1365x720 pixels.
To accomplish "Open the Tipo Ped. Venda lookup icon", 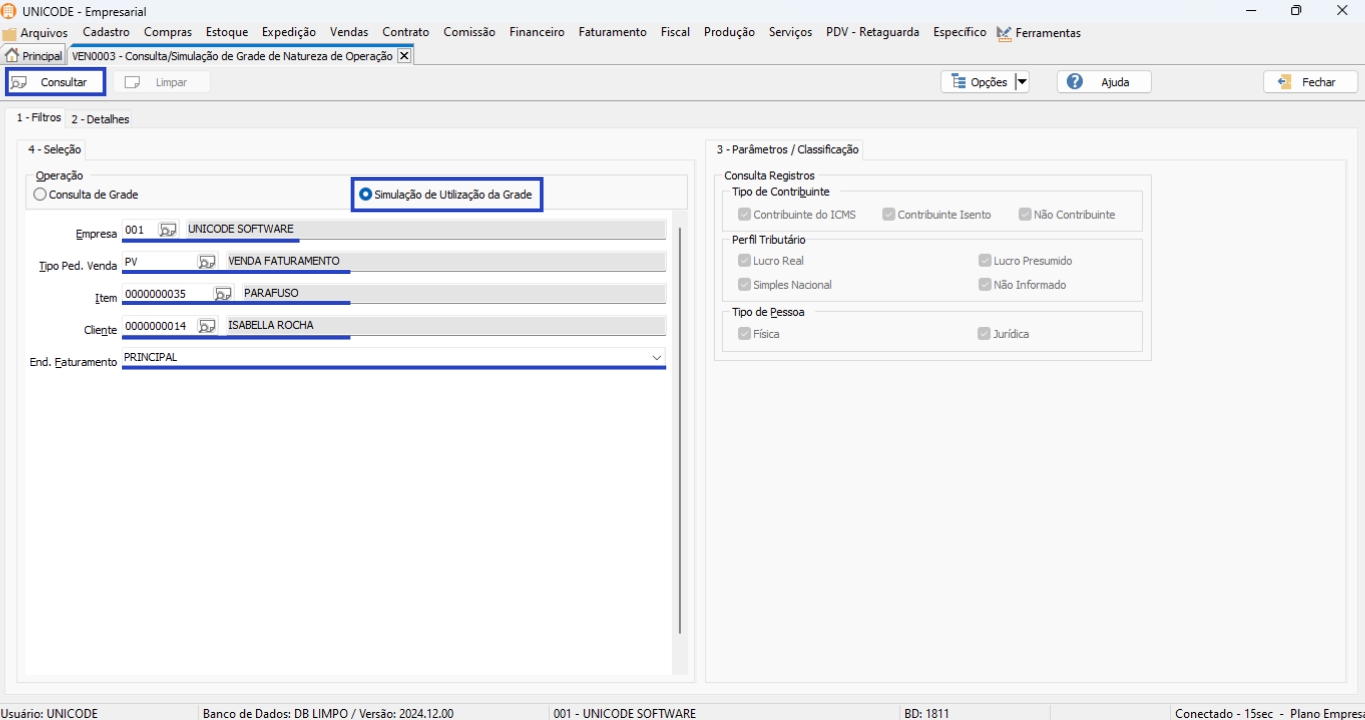I will coord(207,262).
